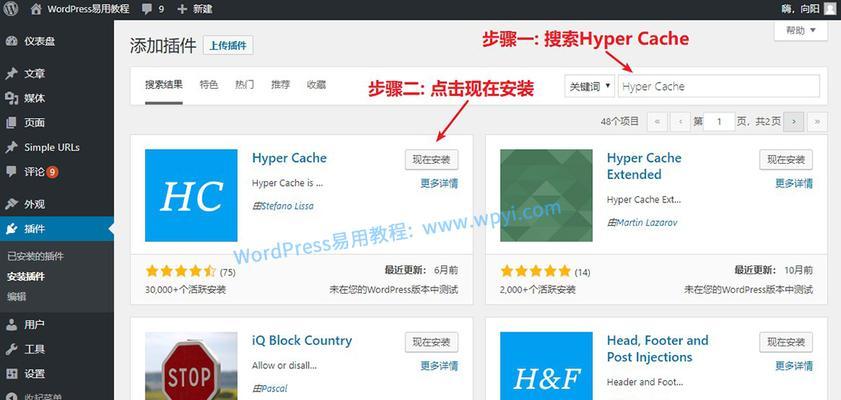Image resolution: width=841 pixels, height=400 pixels.
Task: Click the Hyper Cache Extended title
Action: (644, 166)
